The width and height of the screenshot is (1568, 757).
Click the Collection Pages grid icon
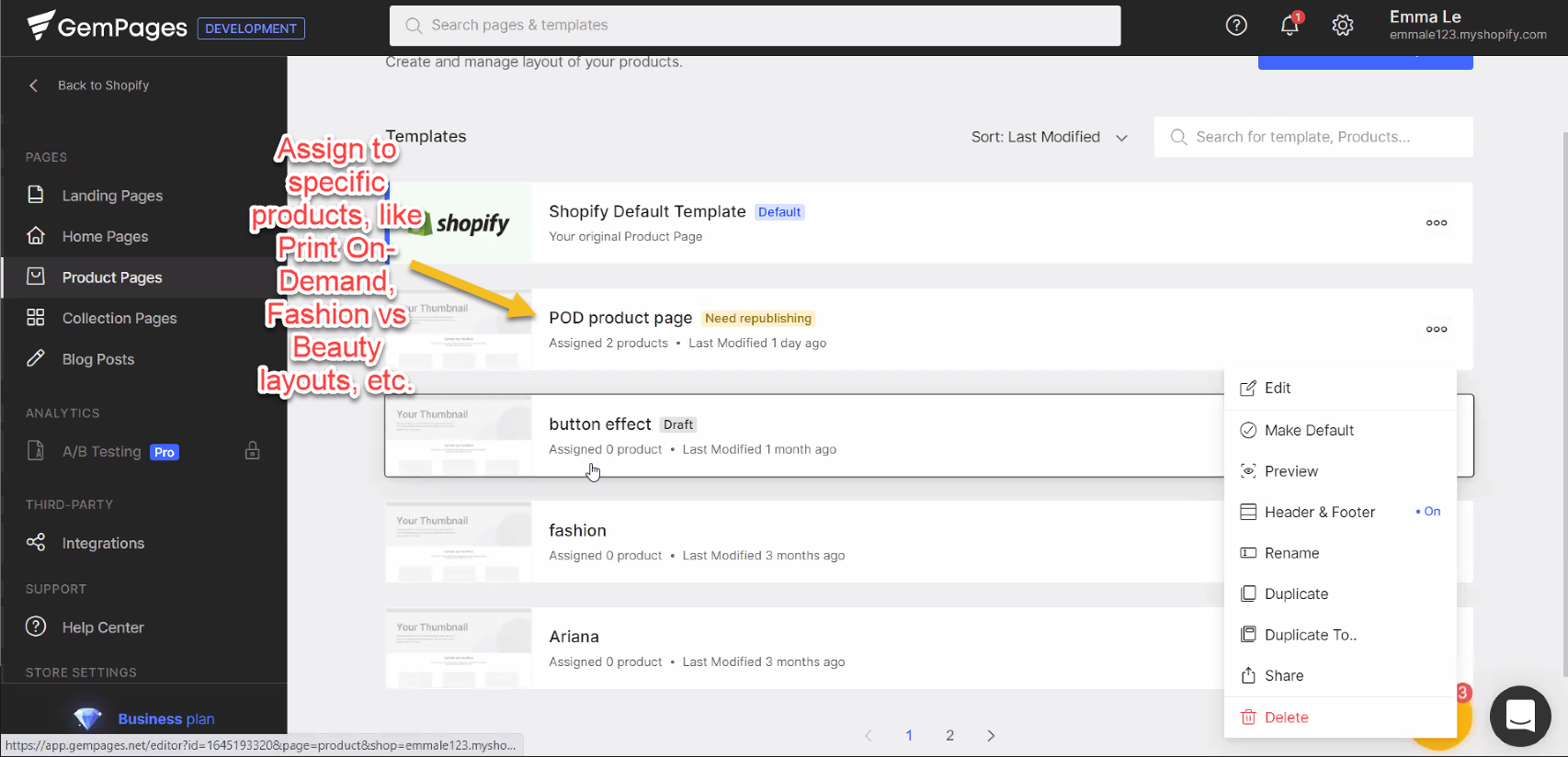(36, 318)
